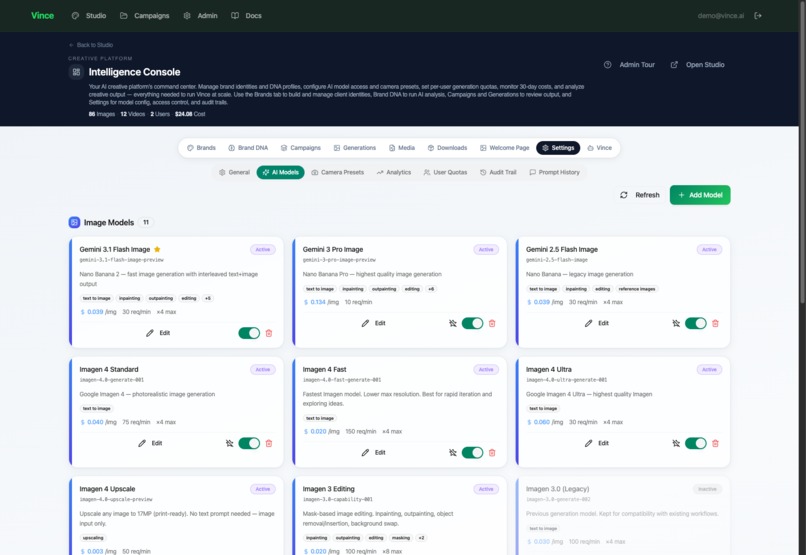Switch to the Audit Trail sub-tab

[498, 172]
